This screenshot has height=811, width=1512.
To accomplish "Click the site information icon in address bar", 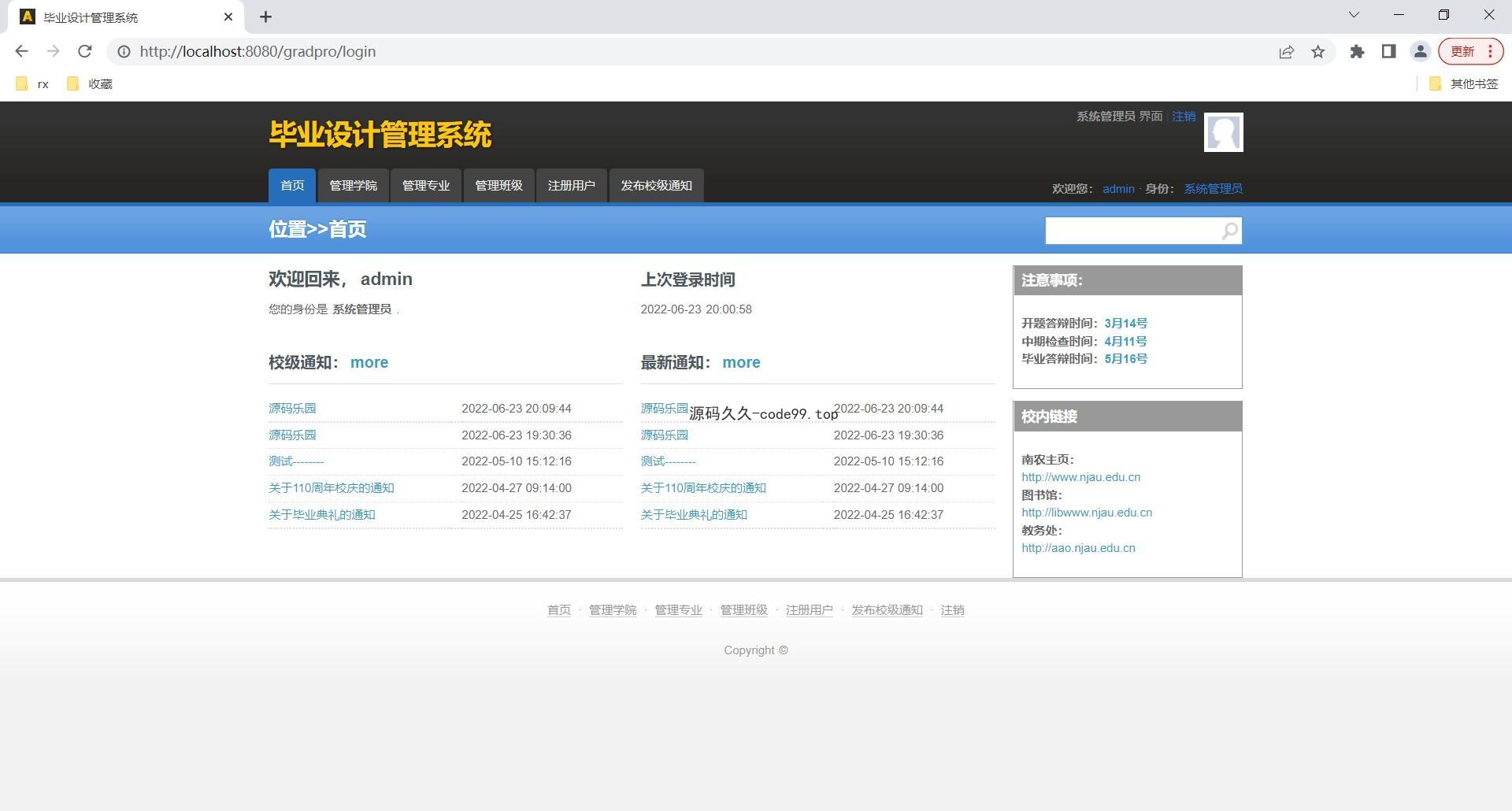I will [x=124, y=51].
